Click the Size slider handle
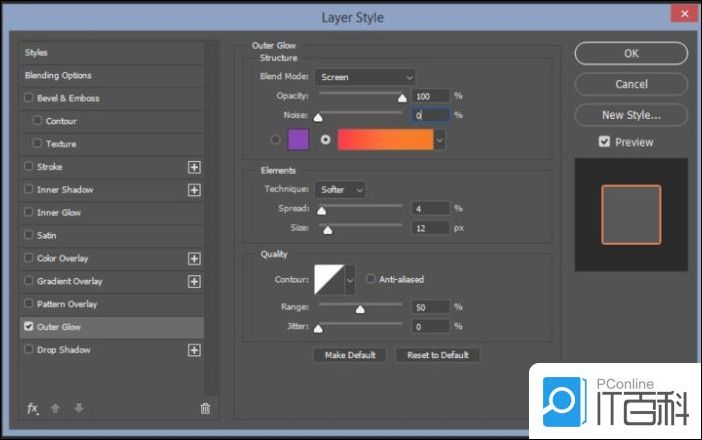The width and height of the screenshot is (702, 440). [x=328, y=231]
